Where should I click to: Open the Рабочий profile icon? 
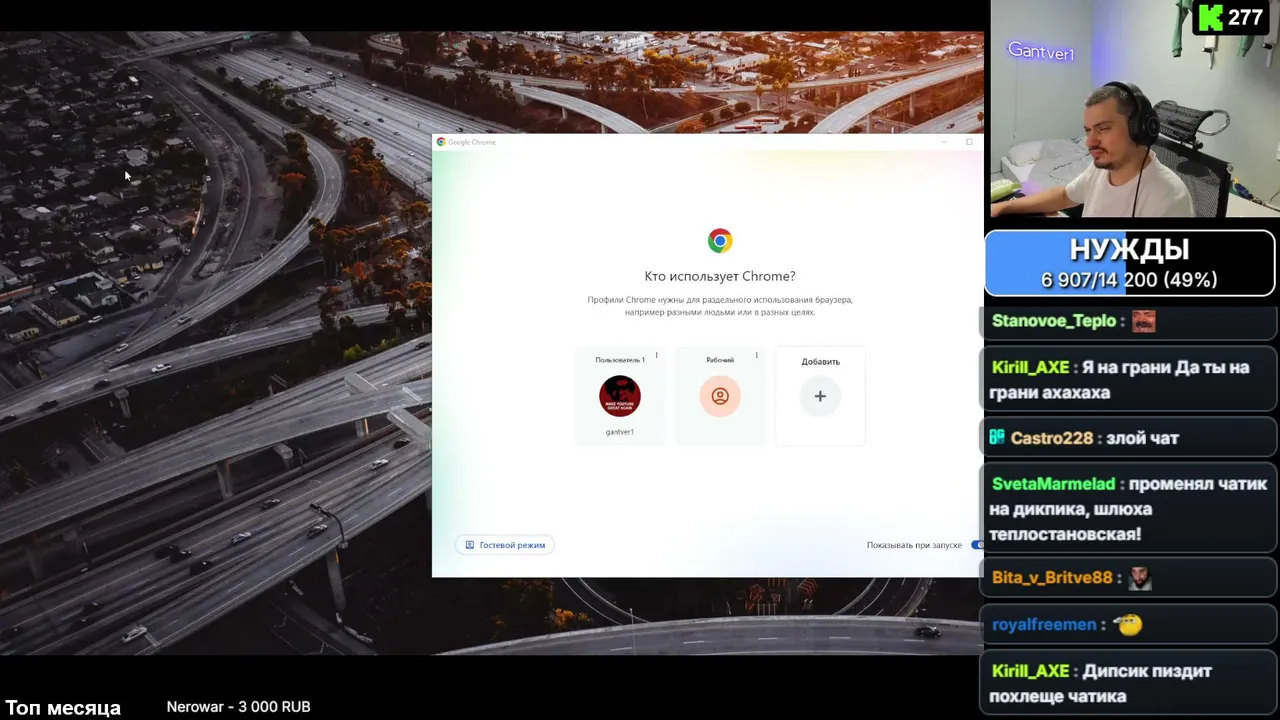[x=720, y=396]
